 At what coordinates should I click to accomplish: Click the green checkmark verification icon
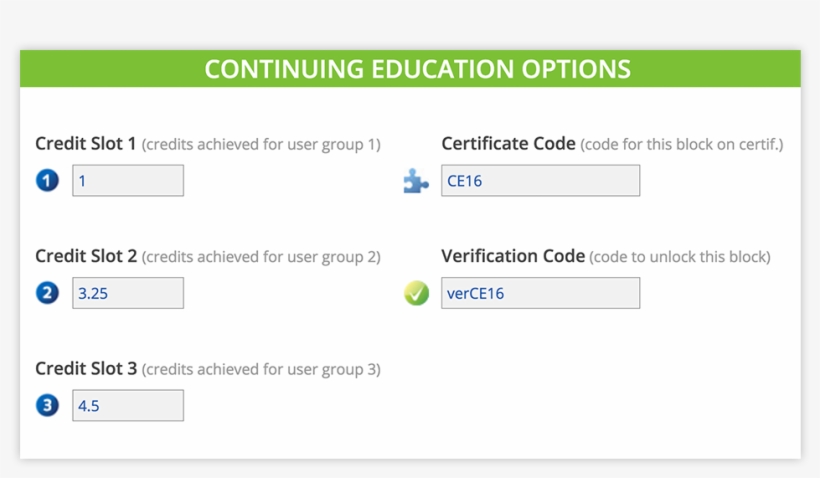[x=416, y=293]
